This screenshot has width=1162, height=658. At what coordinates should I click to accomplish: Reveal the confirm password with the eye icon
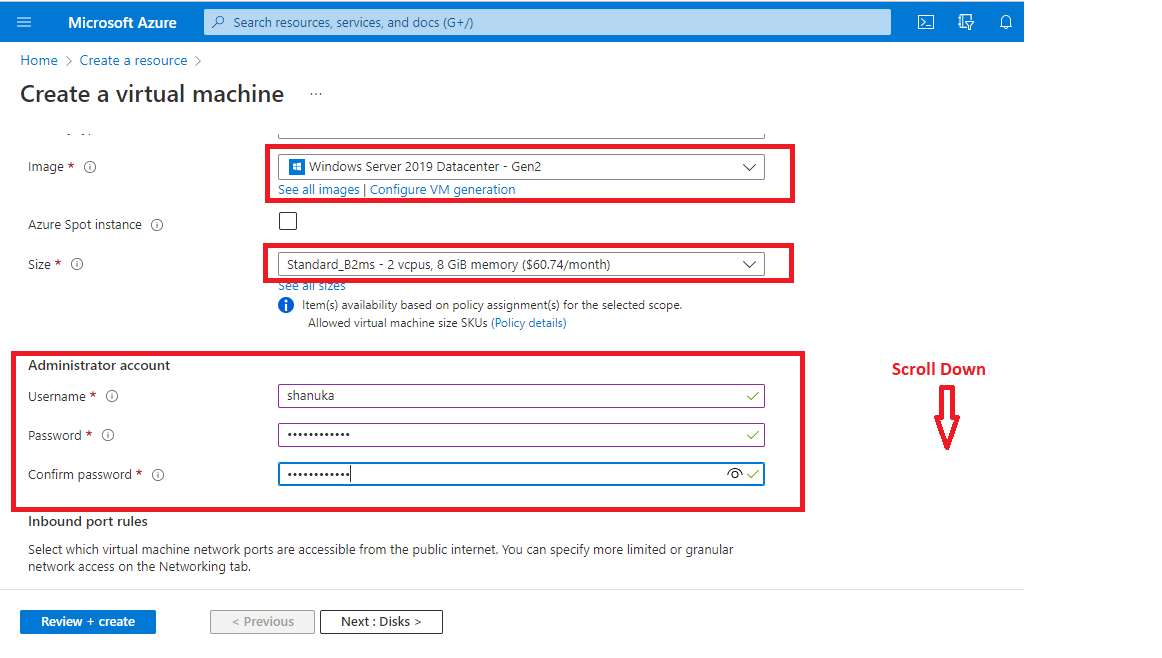click(734, 473)
